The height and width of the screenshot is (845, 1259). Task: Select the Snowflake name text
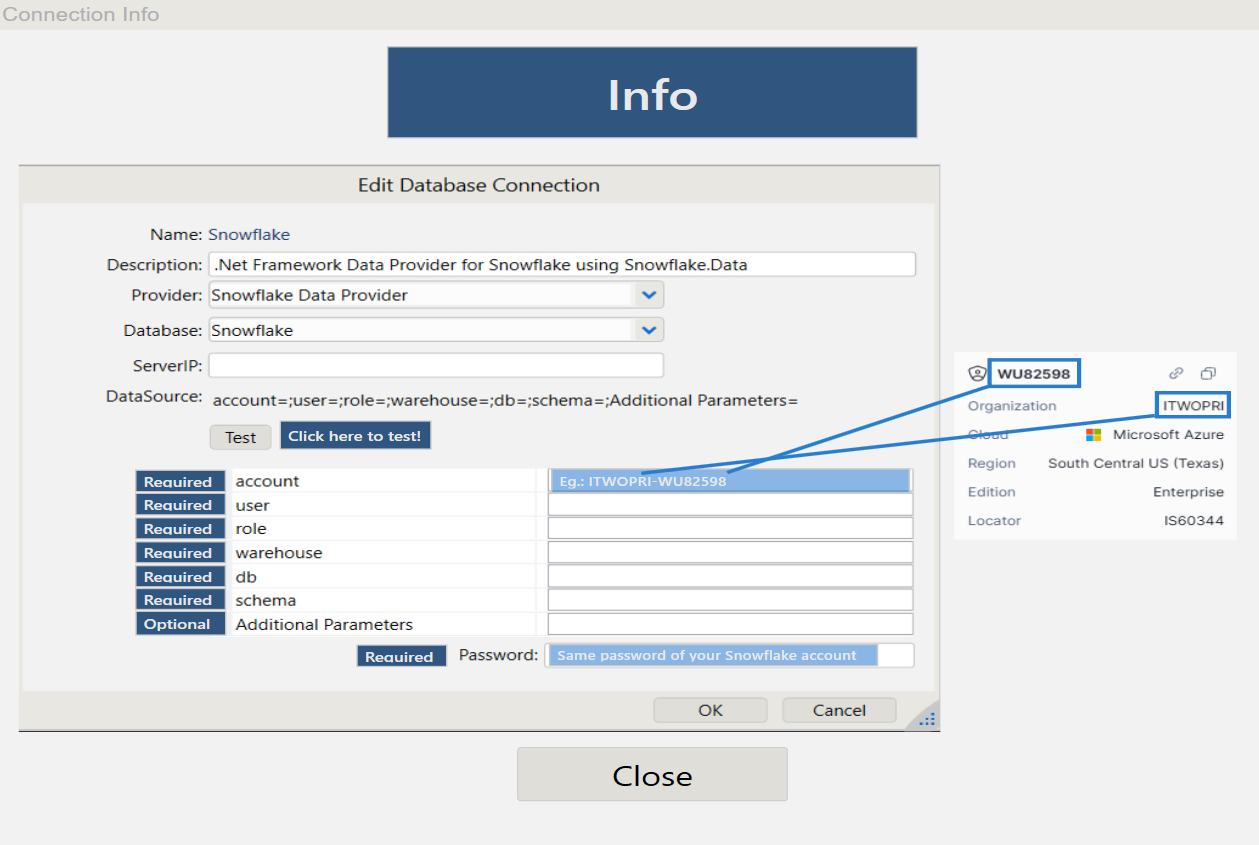tap(249, 235)
